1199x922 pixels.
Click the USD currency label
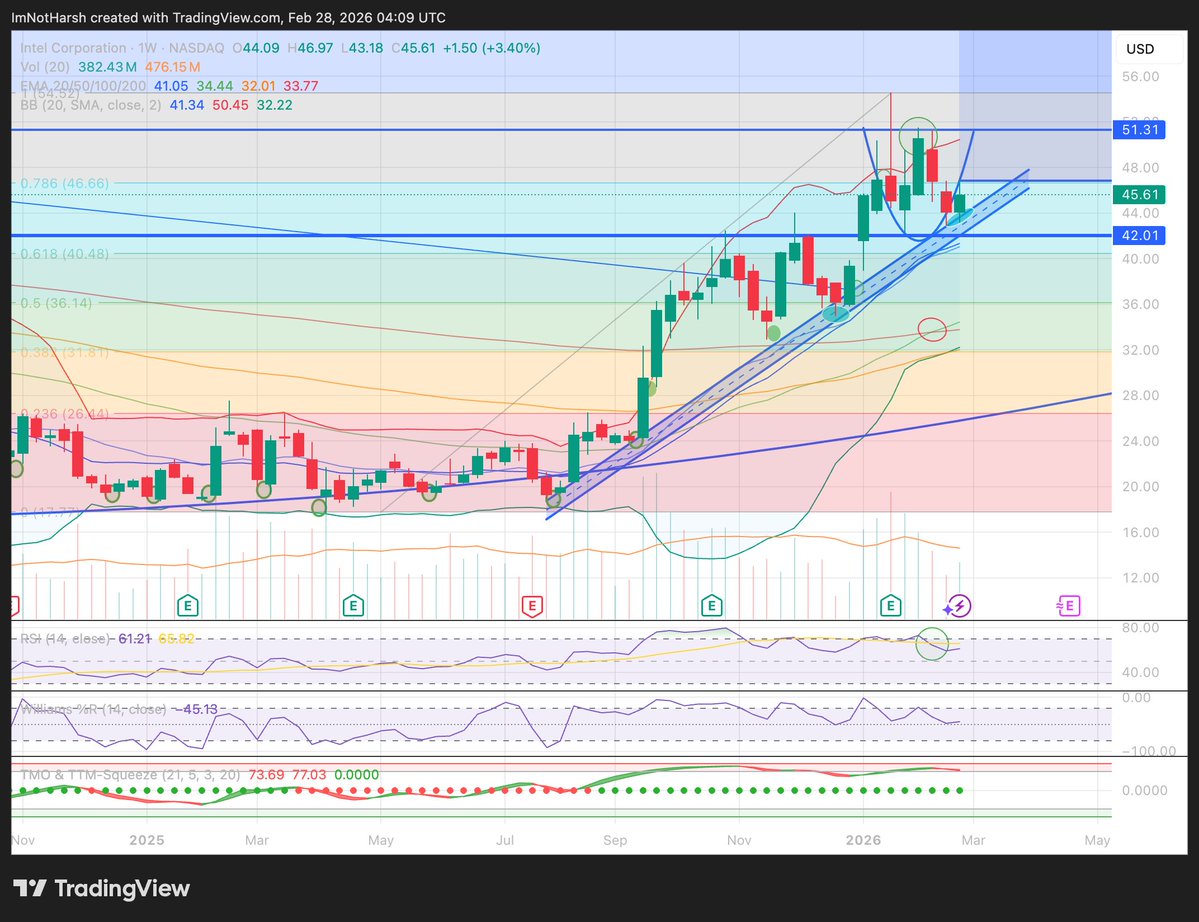point(1140,49)
